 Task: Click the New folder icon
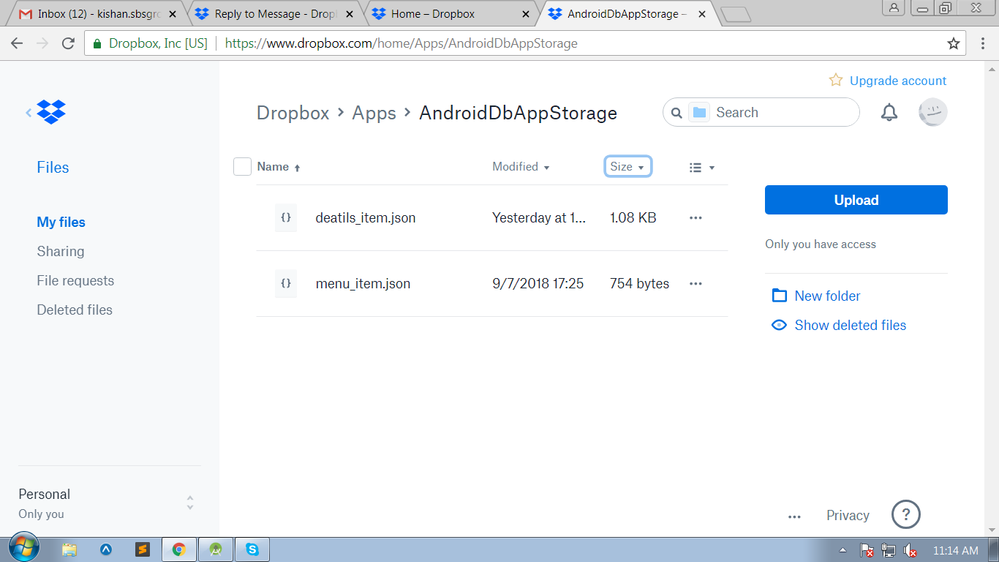[779, 296]
